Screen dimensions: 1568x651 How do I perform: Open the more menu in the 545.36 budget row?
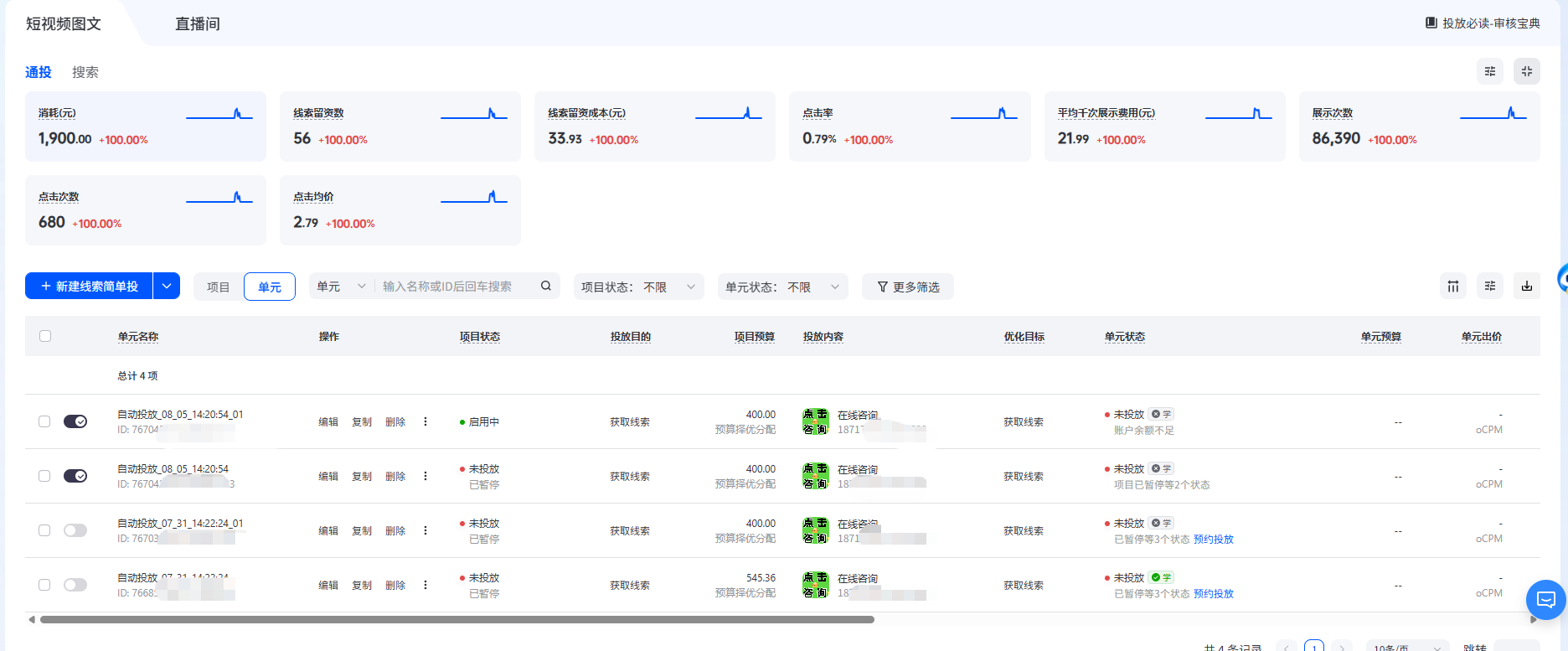(426, 585)
